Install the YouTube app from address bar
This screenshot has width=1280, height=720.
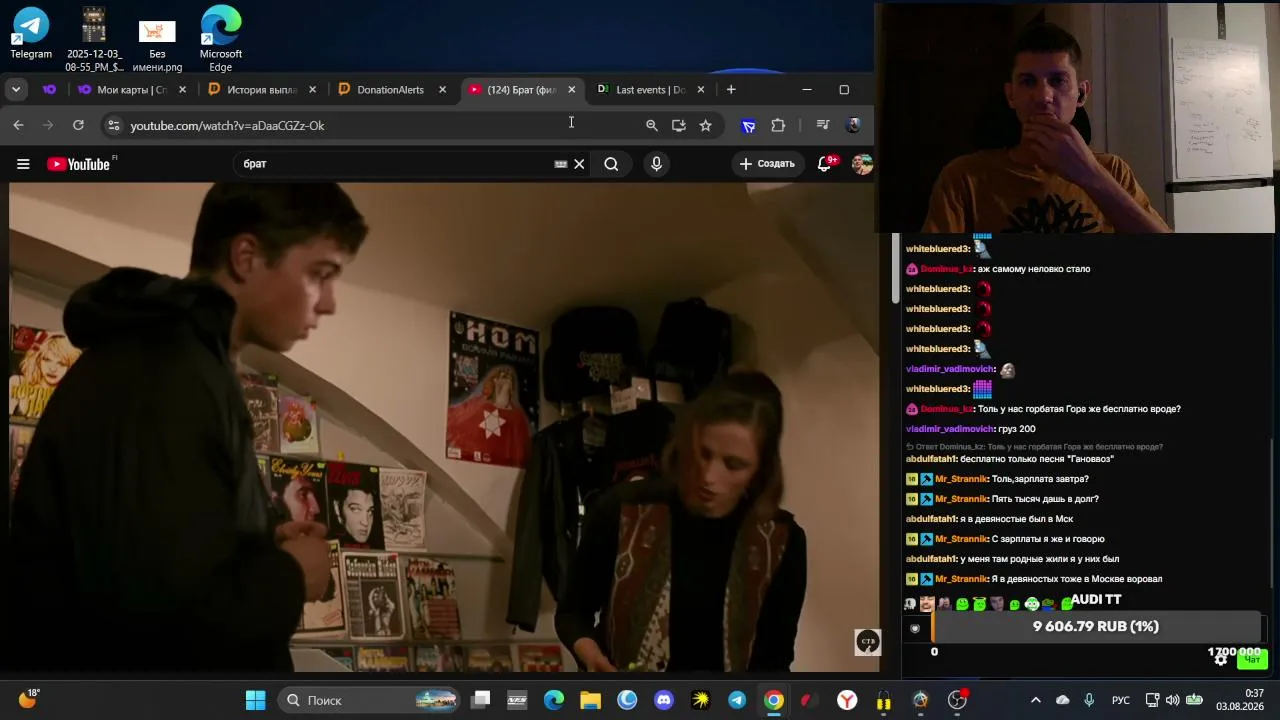click(679, 125)
